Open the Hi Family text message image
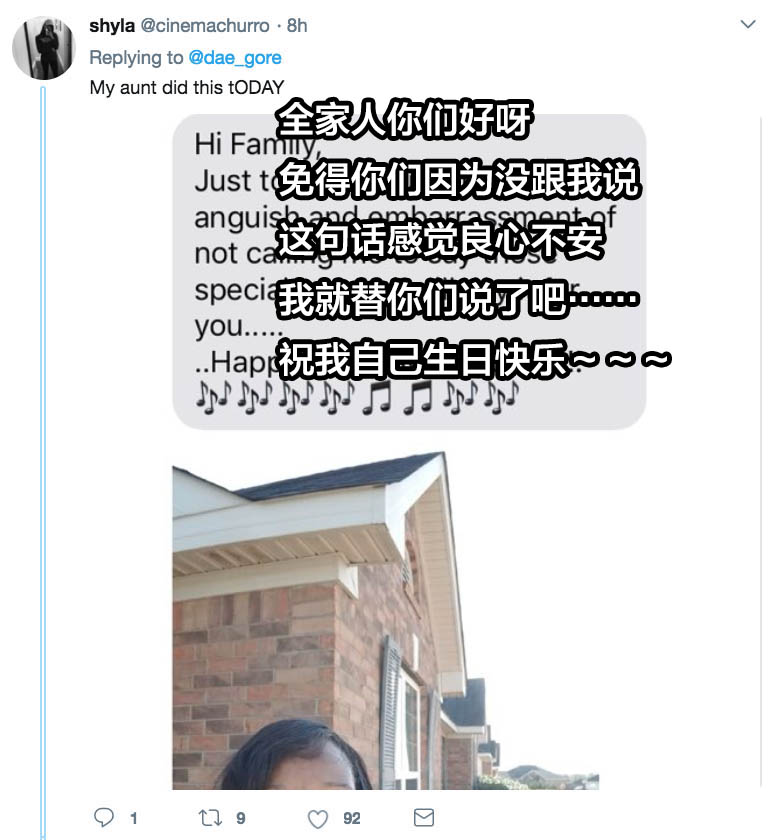778x840 pixels. (409, 272)
